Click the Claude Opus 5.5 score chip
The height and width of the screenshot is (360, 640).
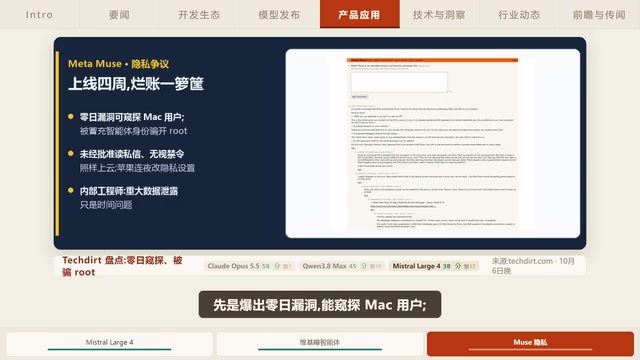249,266
